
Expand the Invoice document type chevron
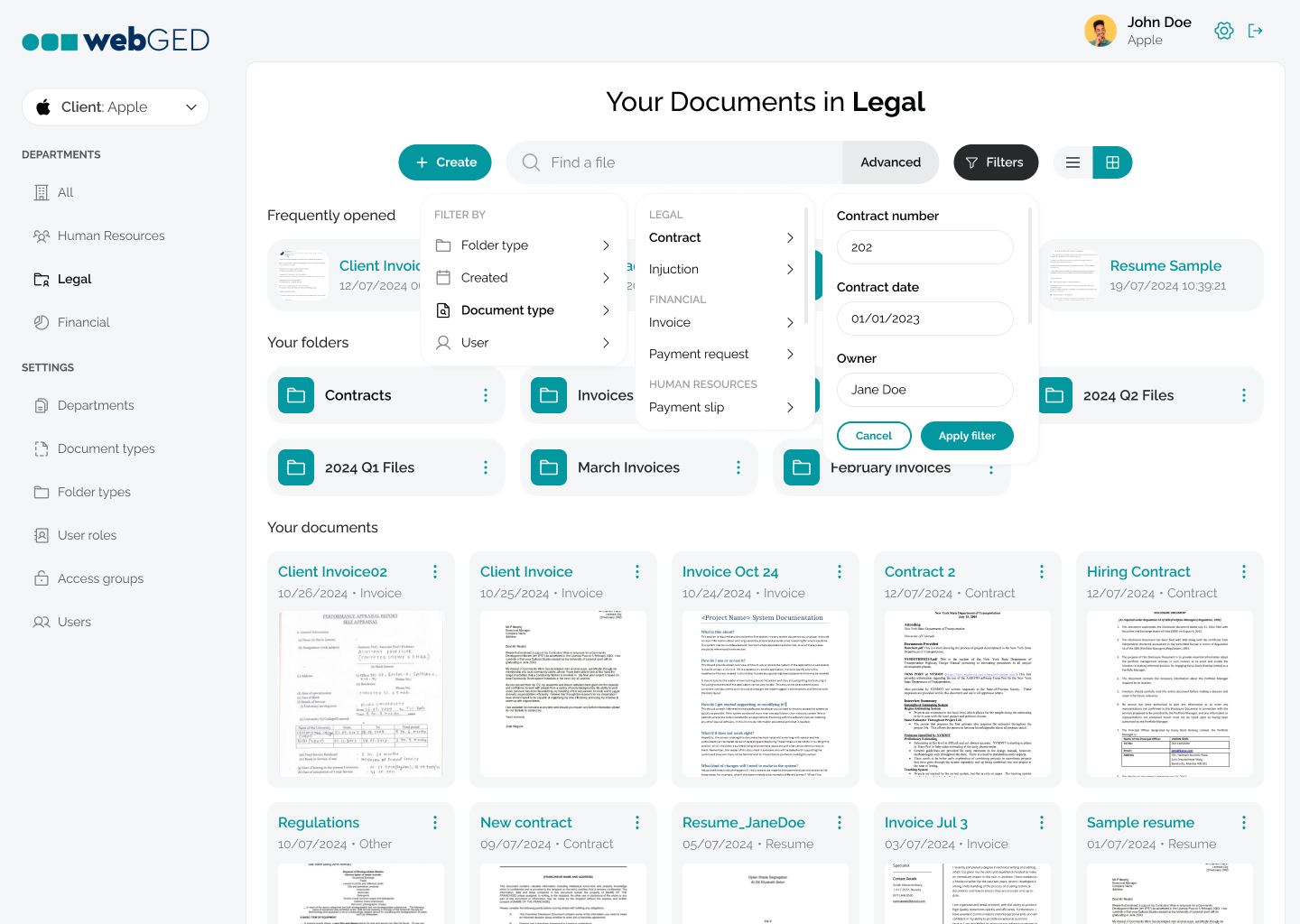click(x=790, y=322)
